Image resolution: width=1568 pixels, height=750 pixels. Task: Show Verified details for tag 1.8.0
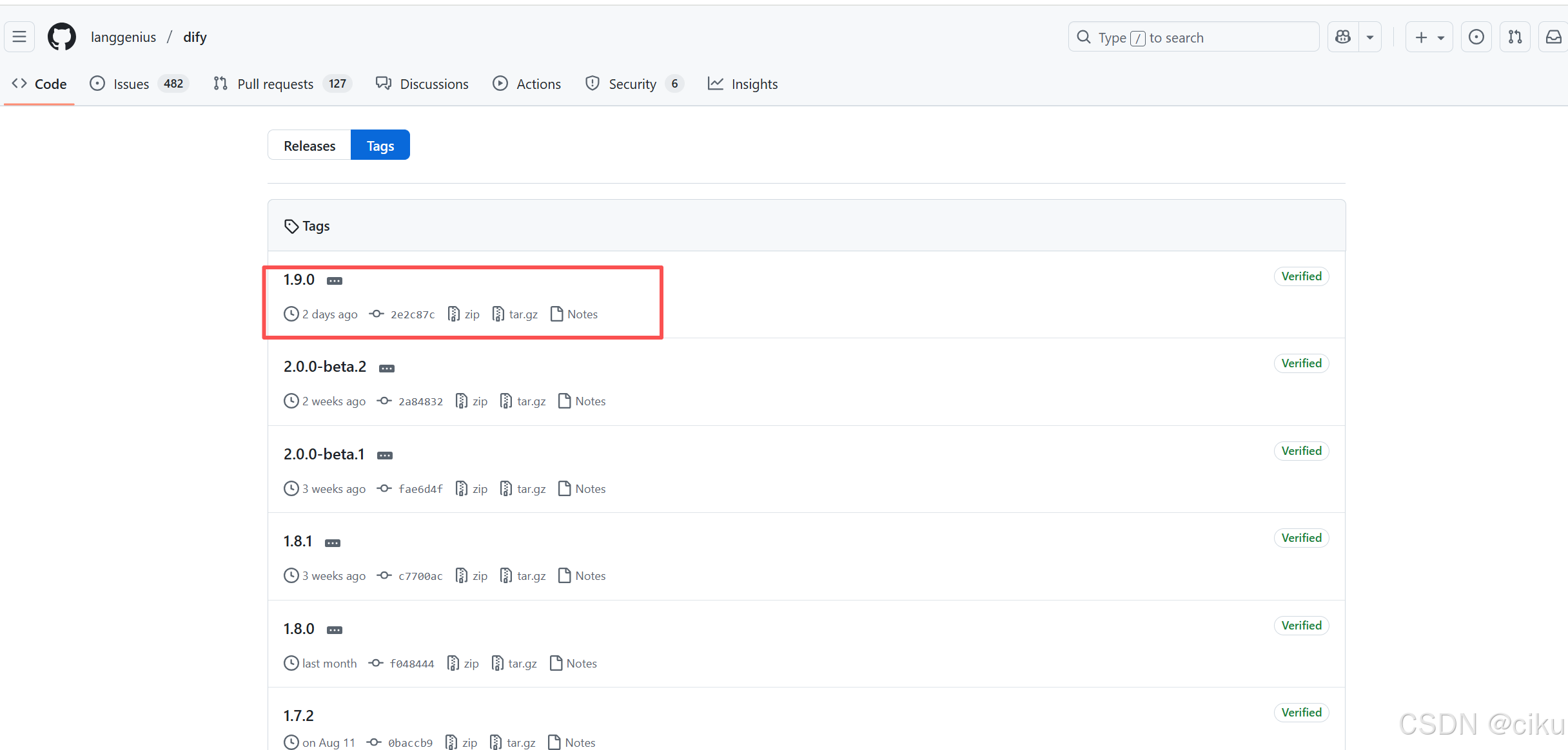(1301, 626)
